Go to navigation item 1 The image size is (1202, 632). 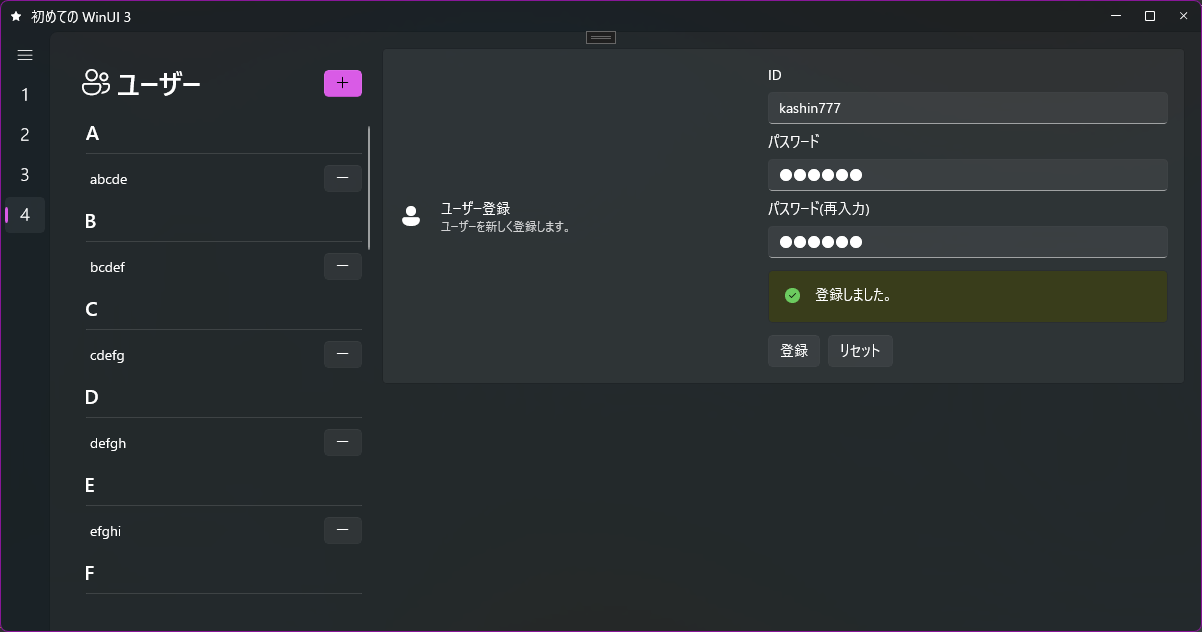[x=25, y=95]
